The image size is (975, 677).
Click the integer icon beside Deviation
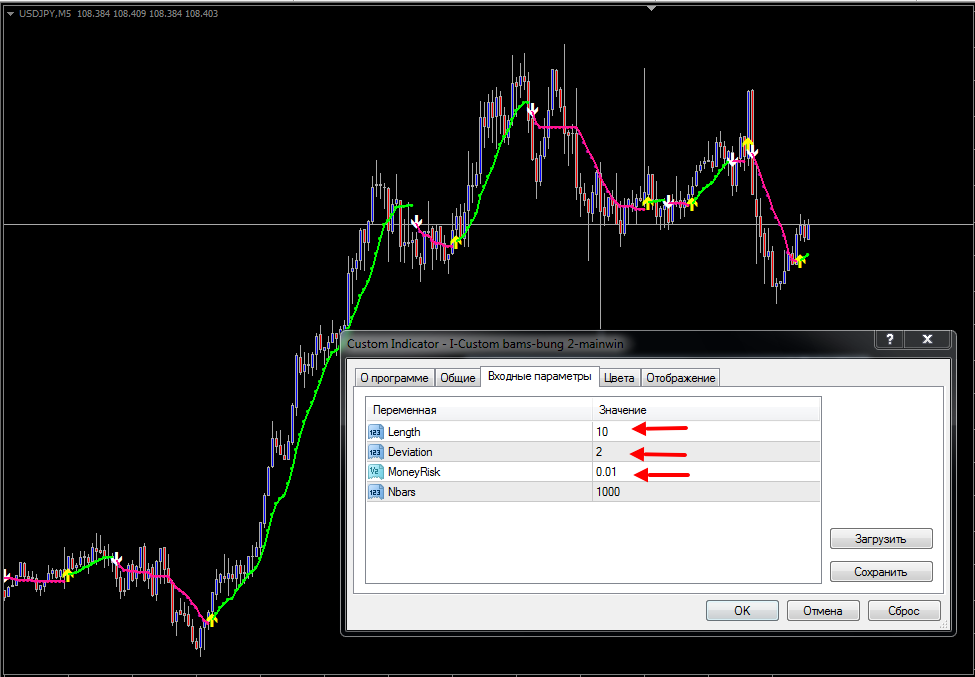pyautogui.click(x=376, y=452)
